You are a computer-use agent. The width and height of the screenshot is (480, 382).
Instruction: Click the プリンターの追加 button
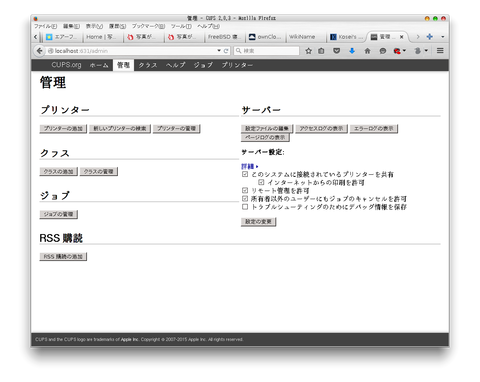click(63, 129)
